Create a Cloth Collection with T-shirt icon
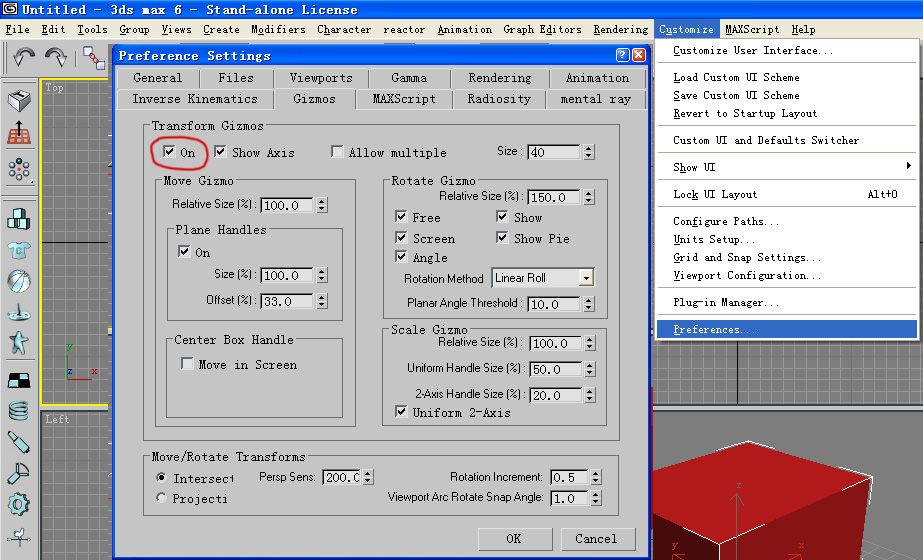 [19, 250]
